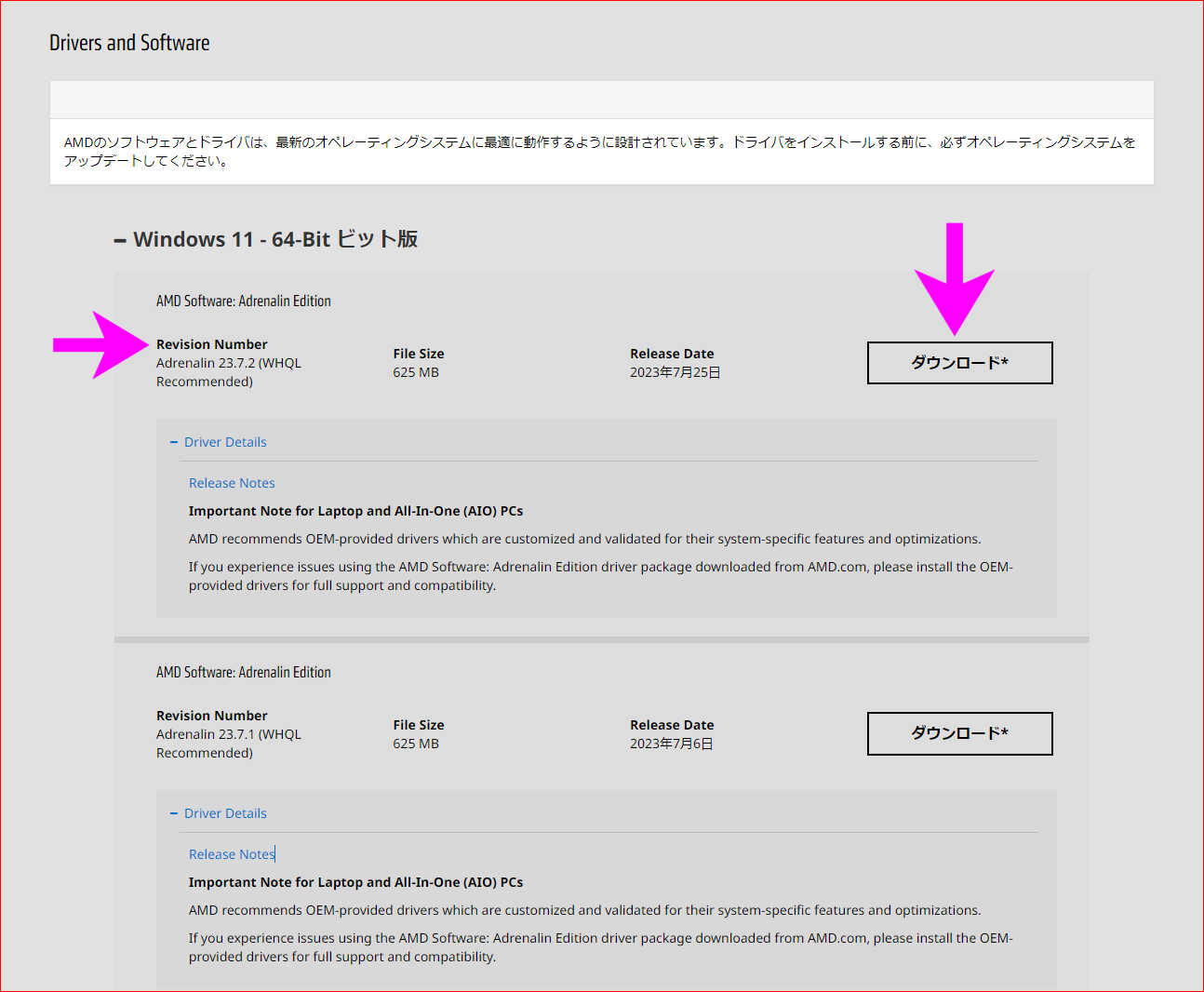Screen dimensions: 1204x992
Task: Collapse Driver Details under Adrenalin 23.7.1
Action: pos(219,813)
